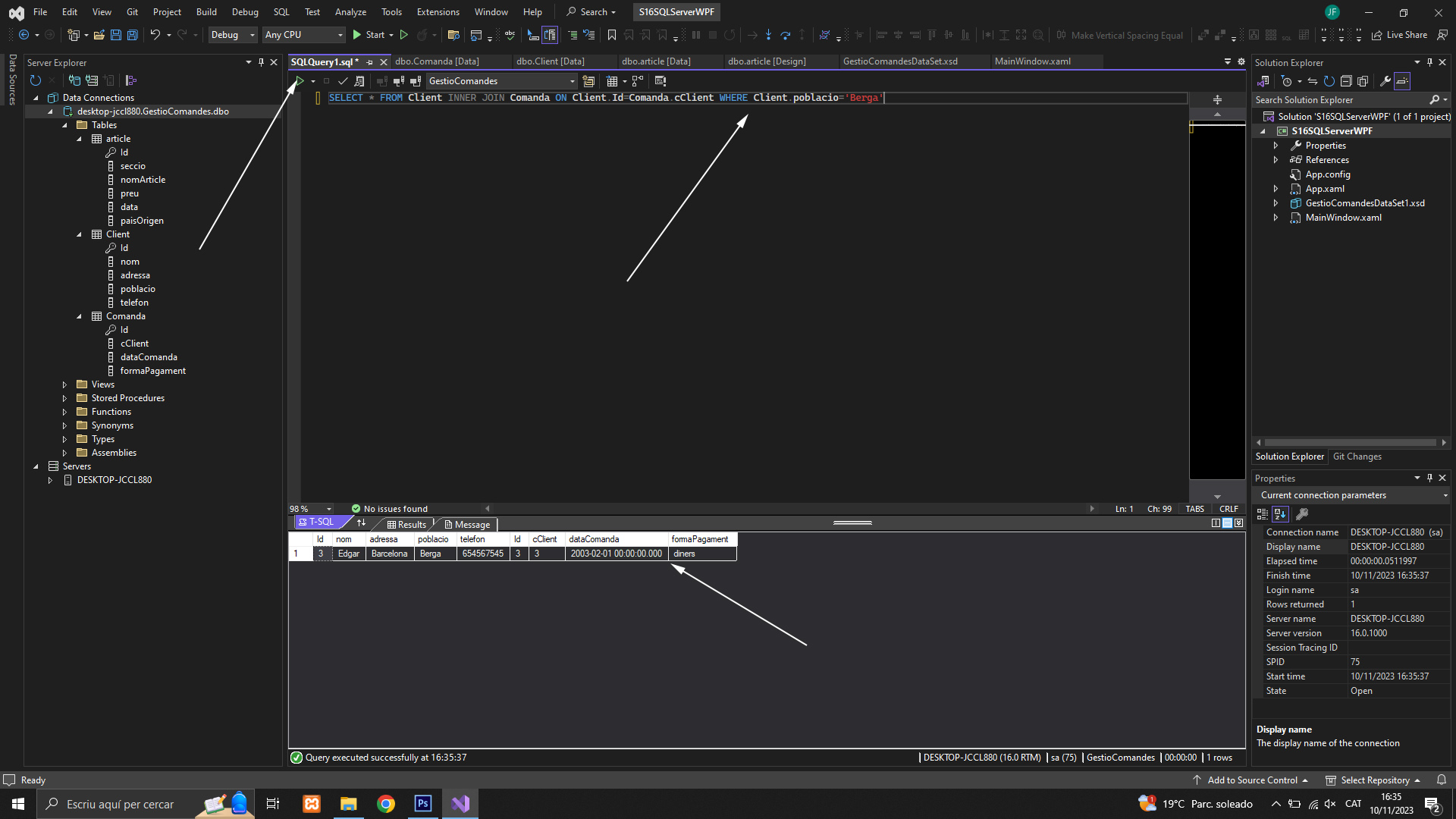Click the Parse checkmark icon in the SQL toolbar

click(x=343, y=81)
